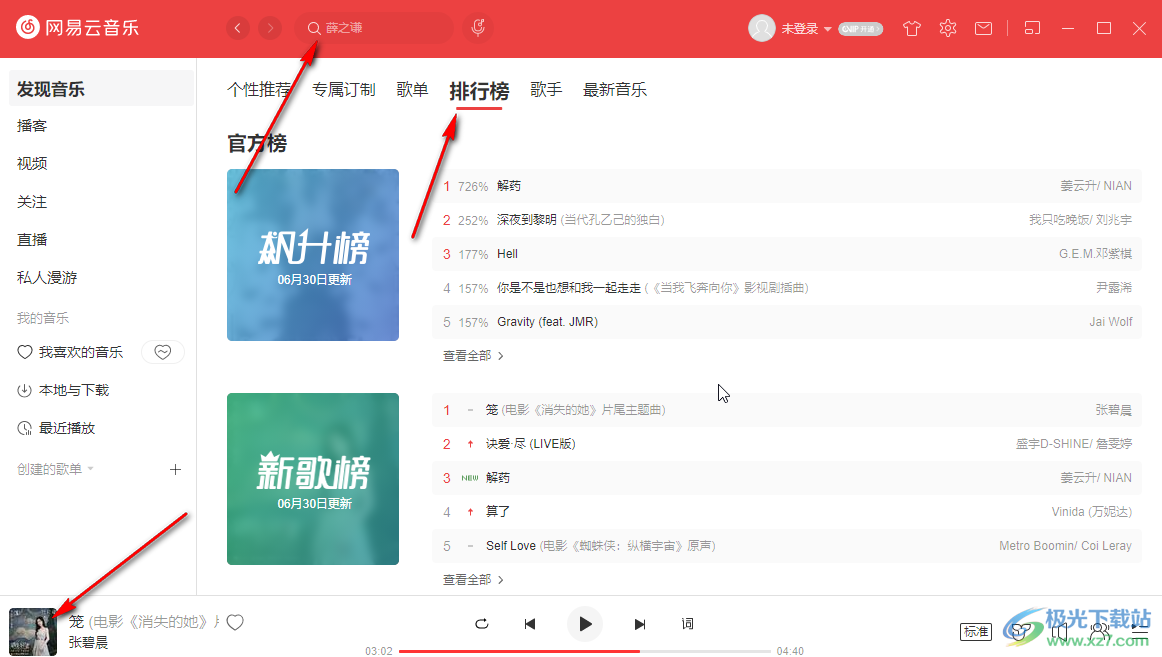
Task: Click the VIP 开通 badge
Action: tap(860, 29)
